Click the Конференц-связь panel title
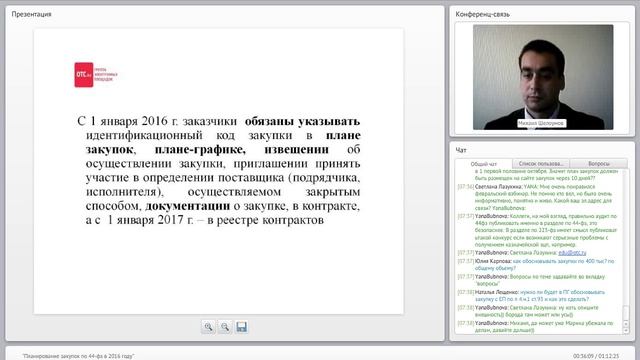This screenshot has height=360, width=640. click(x=482, y=14)
